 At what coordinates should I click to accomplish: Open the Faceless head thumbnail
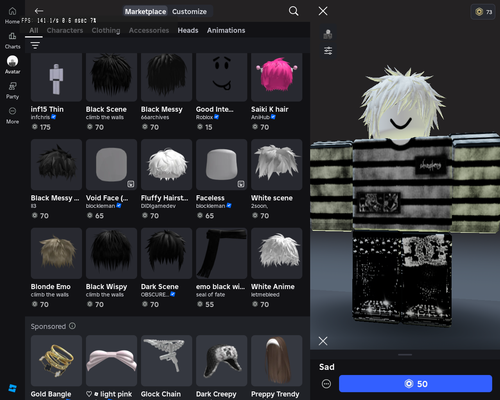(x=221, y=165)
